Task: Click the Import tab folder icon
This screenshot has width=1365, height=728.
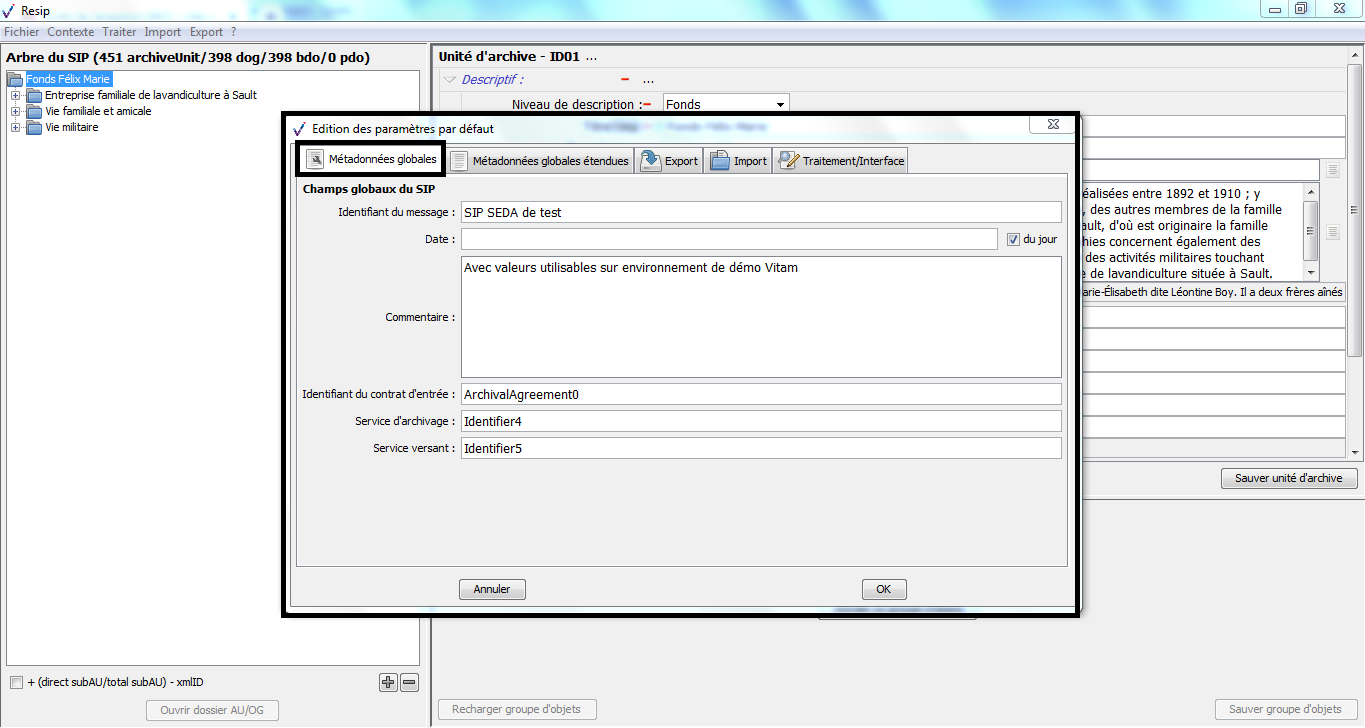Action: (719, 161)
